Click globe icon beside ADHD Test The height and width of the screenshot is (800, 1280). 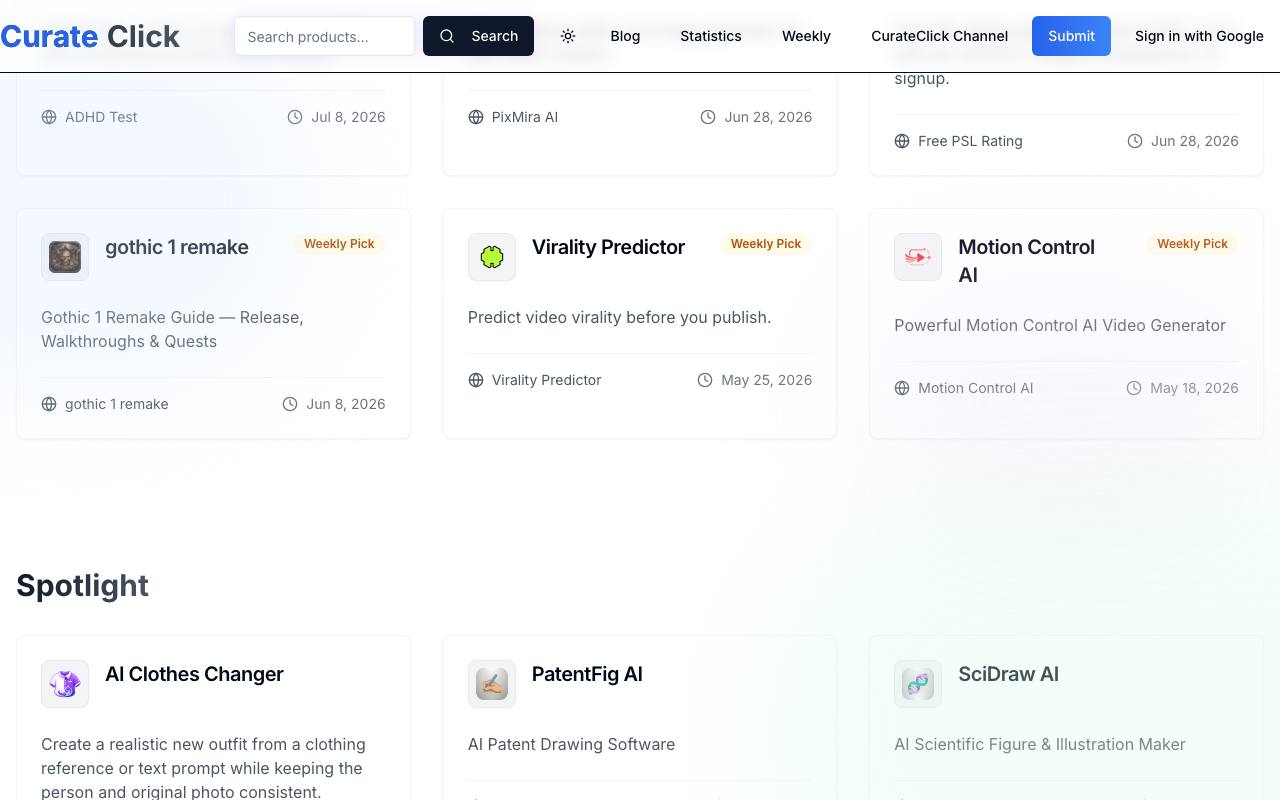(x=49, y=117)
